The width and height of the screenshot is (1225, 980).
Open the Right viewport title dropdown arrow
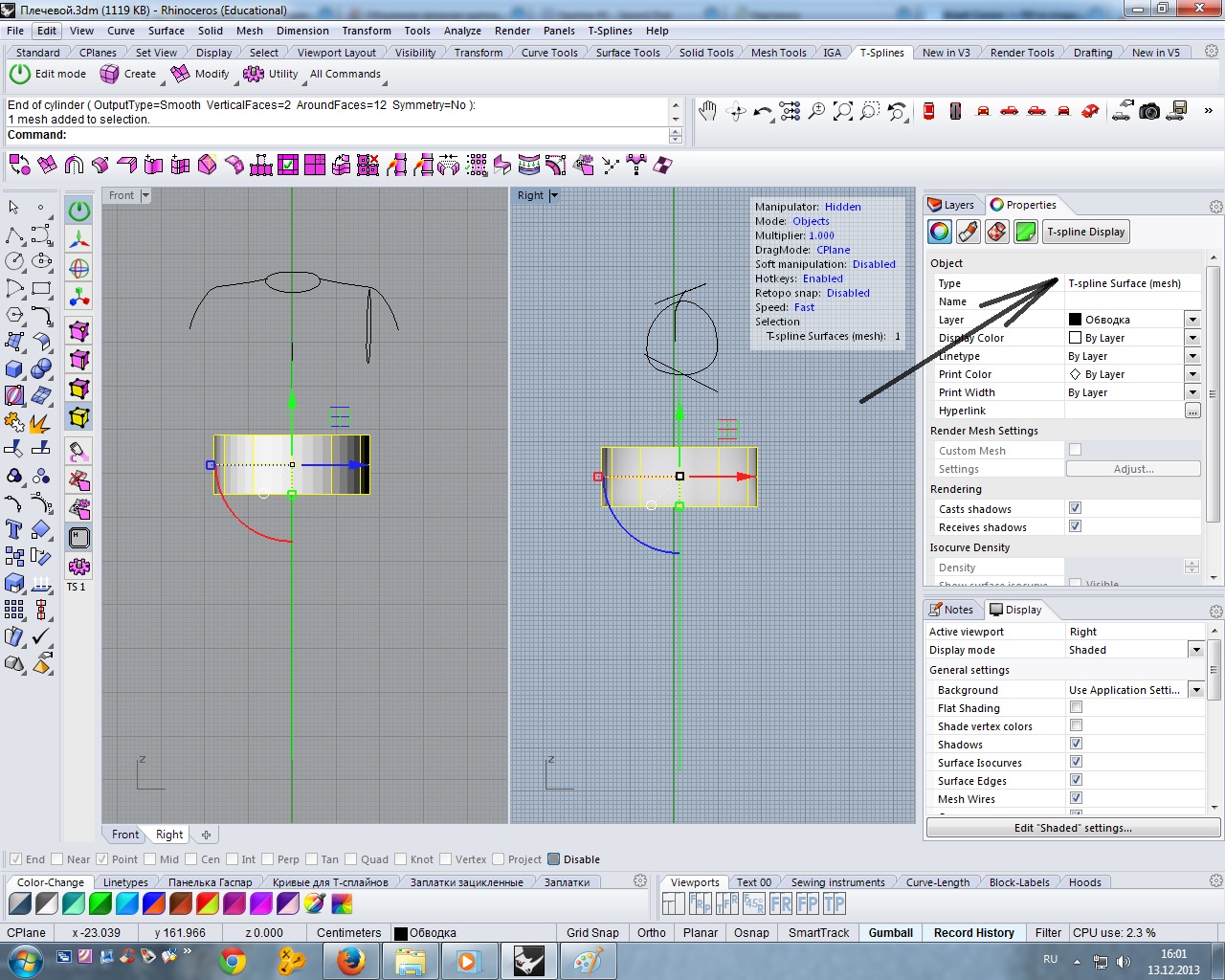(x=554, y=195)
